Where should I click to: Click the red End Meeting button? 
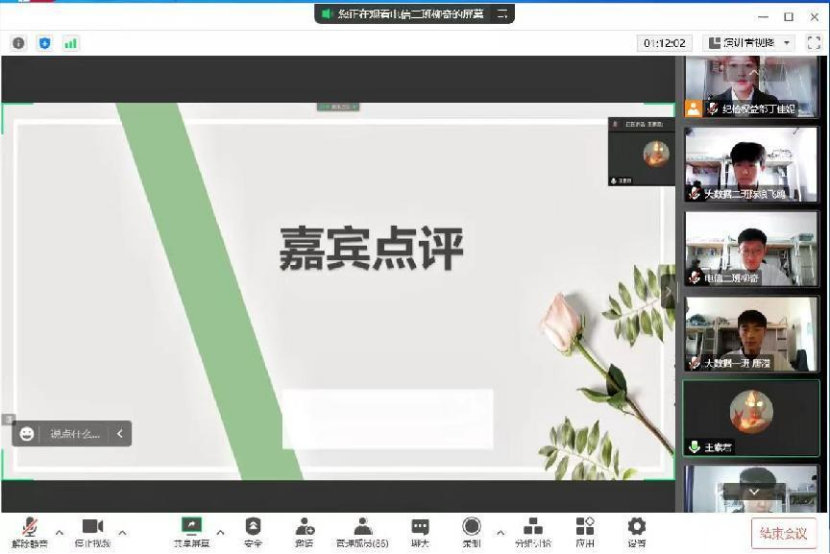tap(784, 532)
